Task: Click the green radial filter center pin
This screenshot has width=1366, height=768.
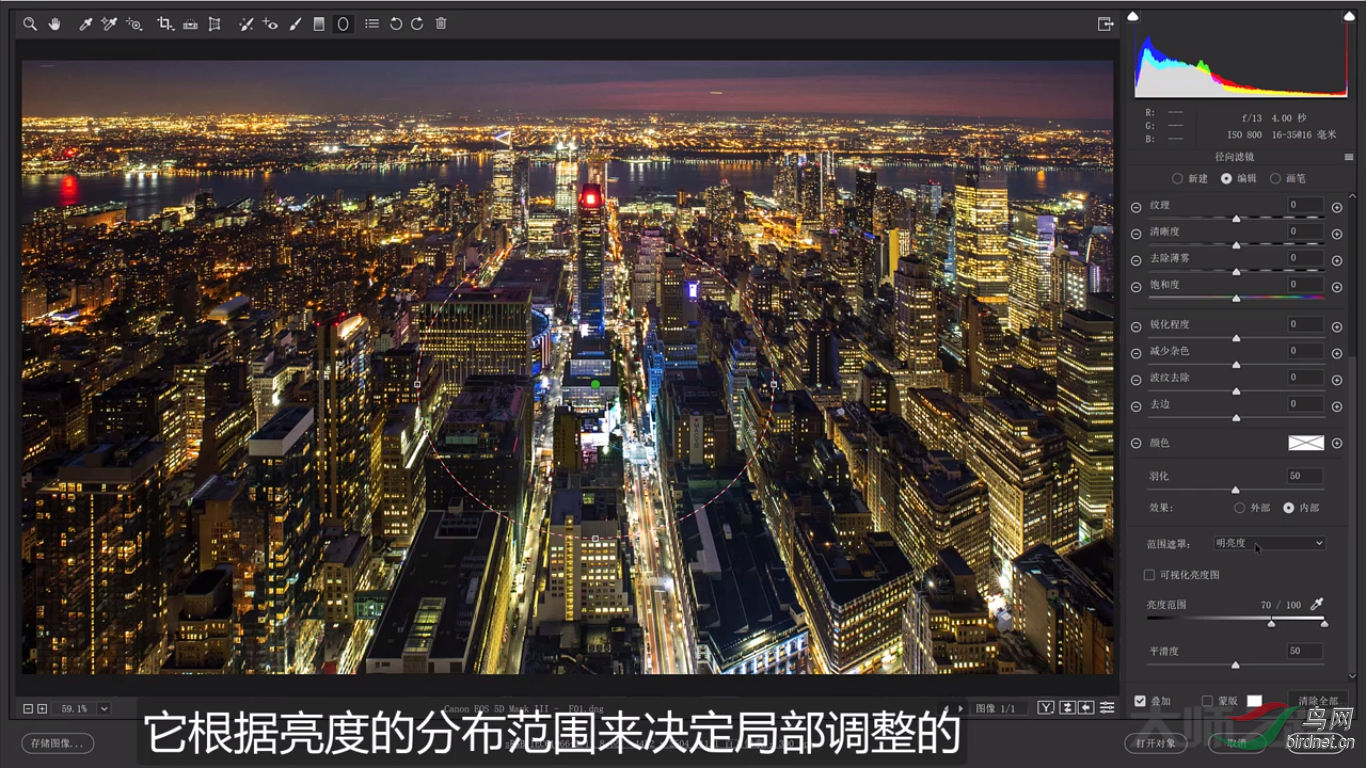Action: [x=595, y=384]
